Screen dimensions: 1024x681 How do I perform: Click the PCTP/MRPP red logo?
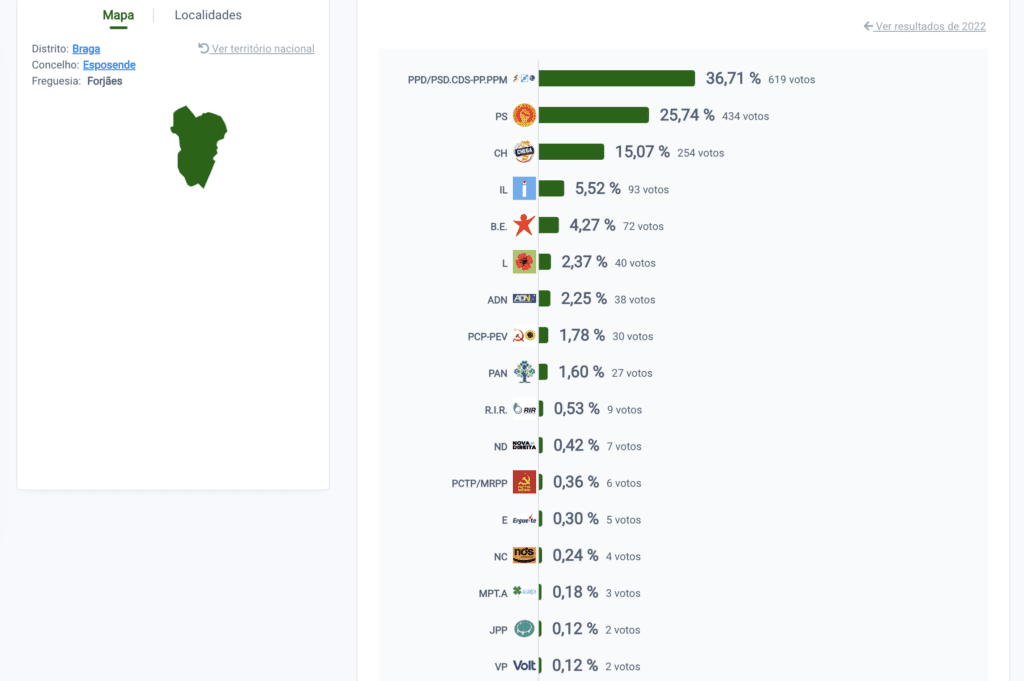pos(524,482)
